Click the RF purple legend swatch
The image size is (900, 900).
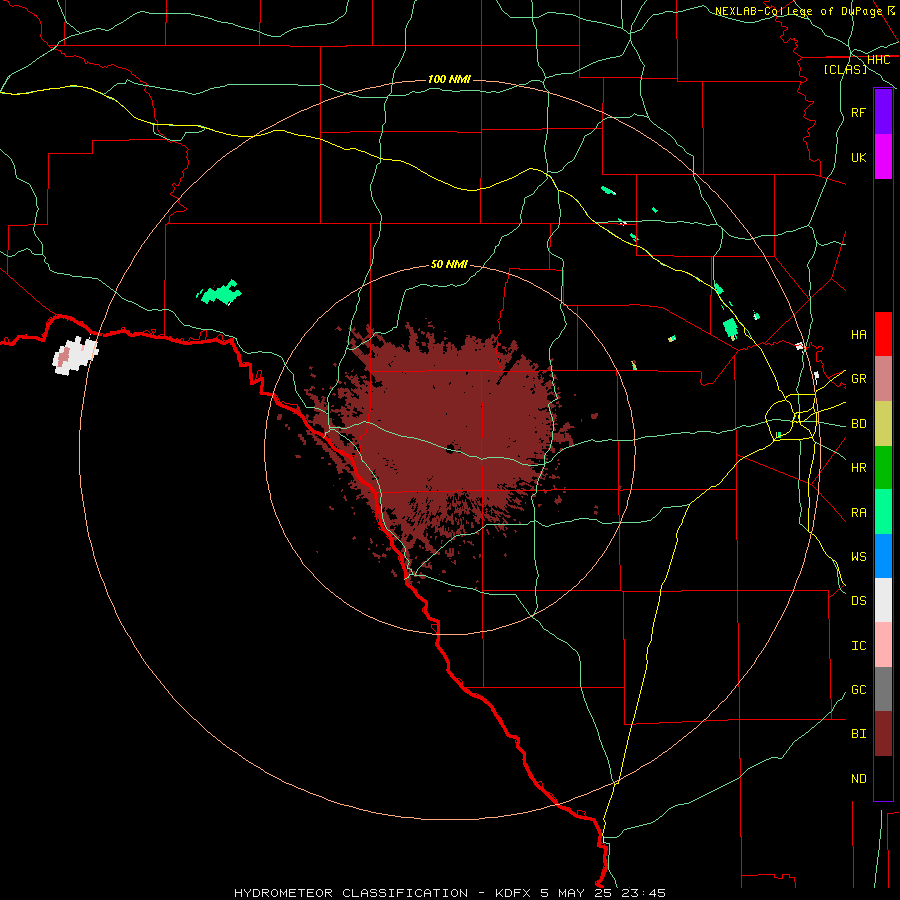click(883, 112)
